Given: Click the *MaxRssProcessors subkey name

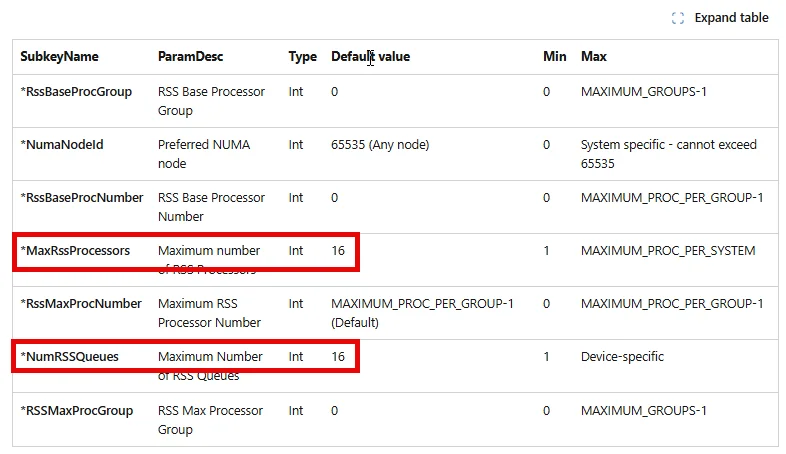Looking at the screenshot, I should [x=75, y=251].
